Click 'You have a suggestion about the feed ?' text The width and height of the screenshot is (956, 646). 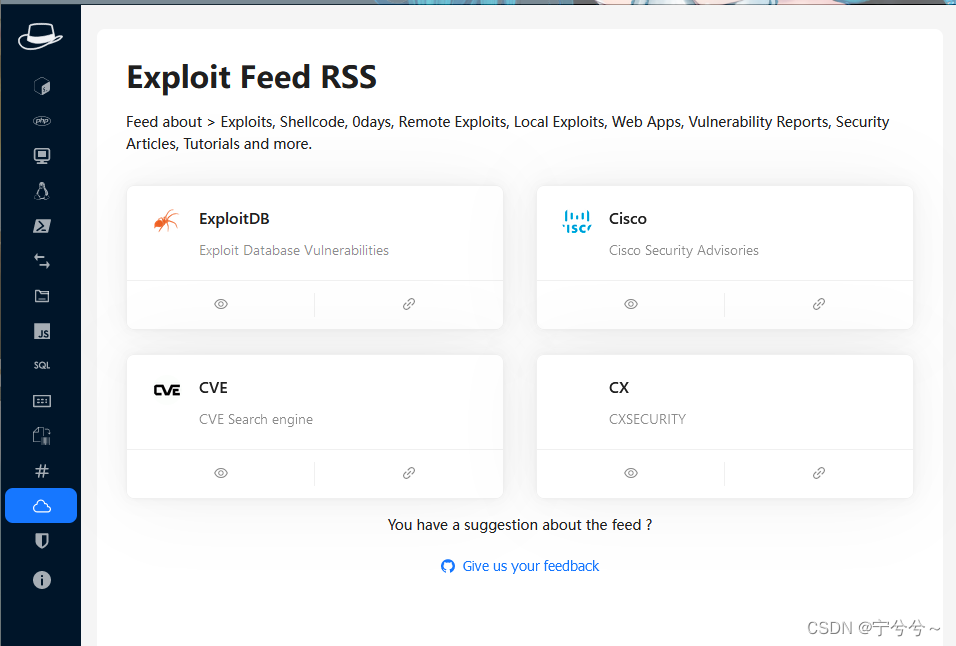pyautogui.click(x=519, y=525)
